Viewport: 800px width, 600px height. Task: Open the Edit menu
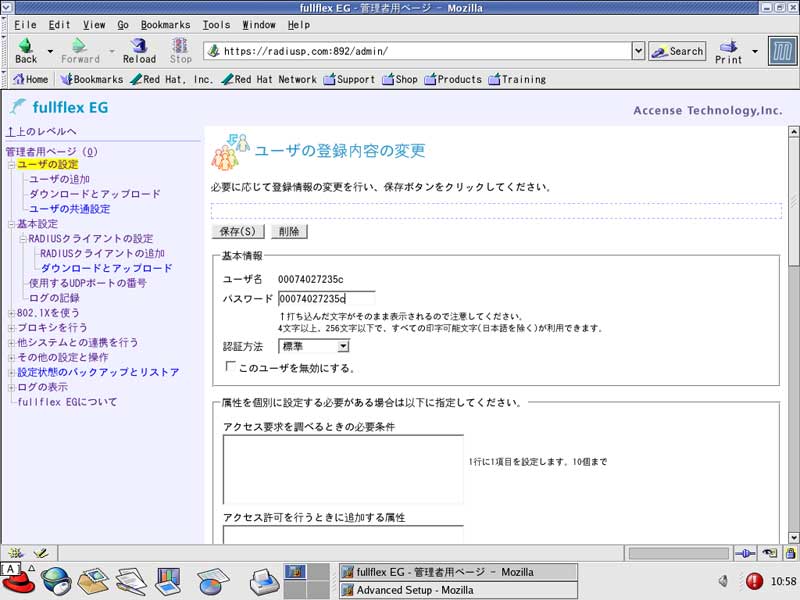click(59, 24)
